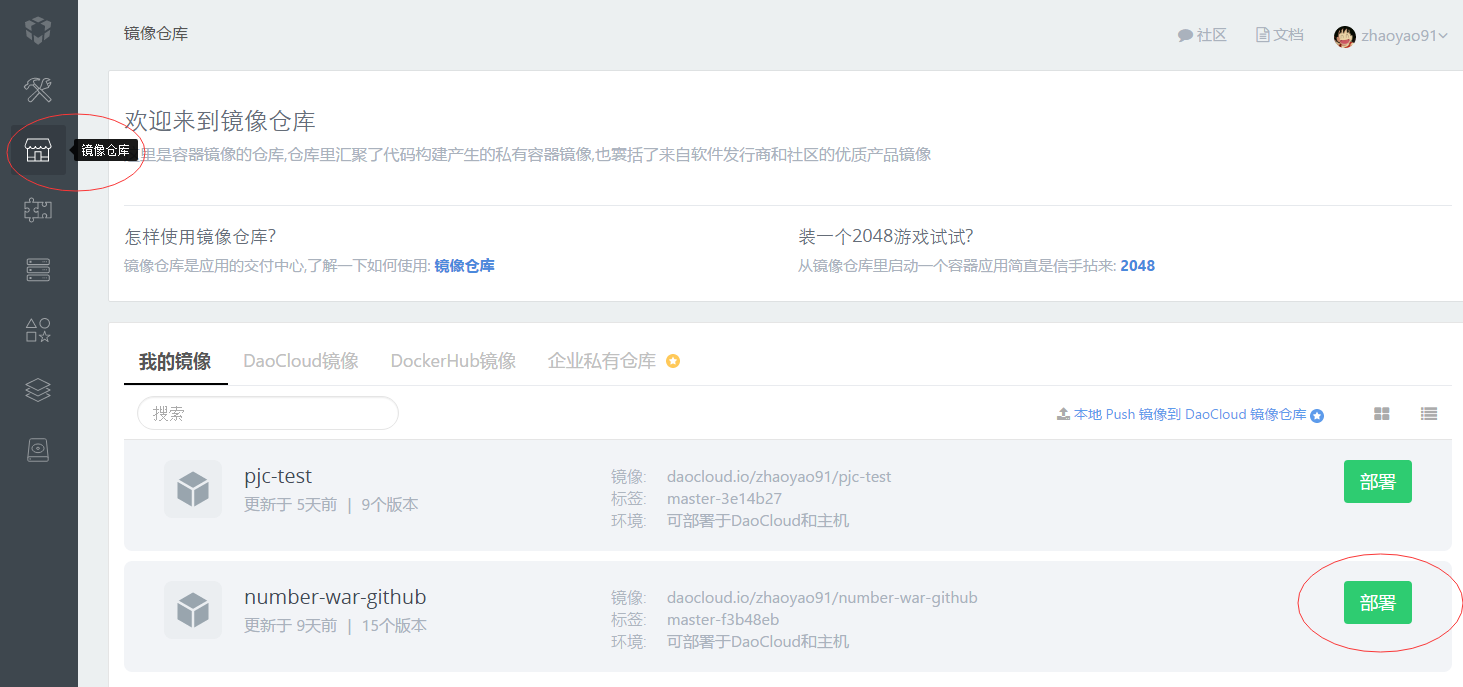Open the layers stack sidebar icon
Image resolution: width=1463 pixels, height=687 pixels.
click(x=38, y=390)
